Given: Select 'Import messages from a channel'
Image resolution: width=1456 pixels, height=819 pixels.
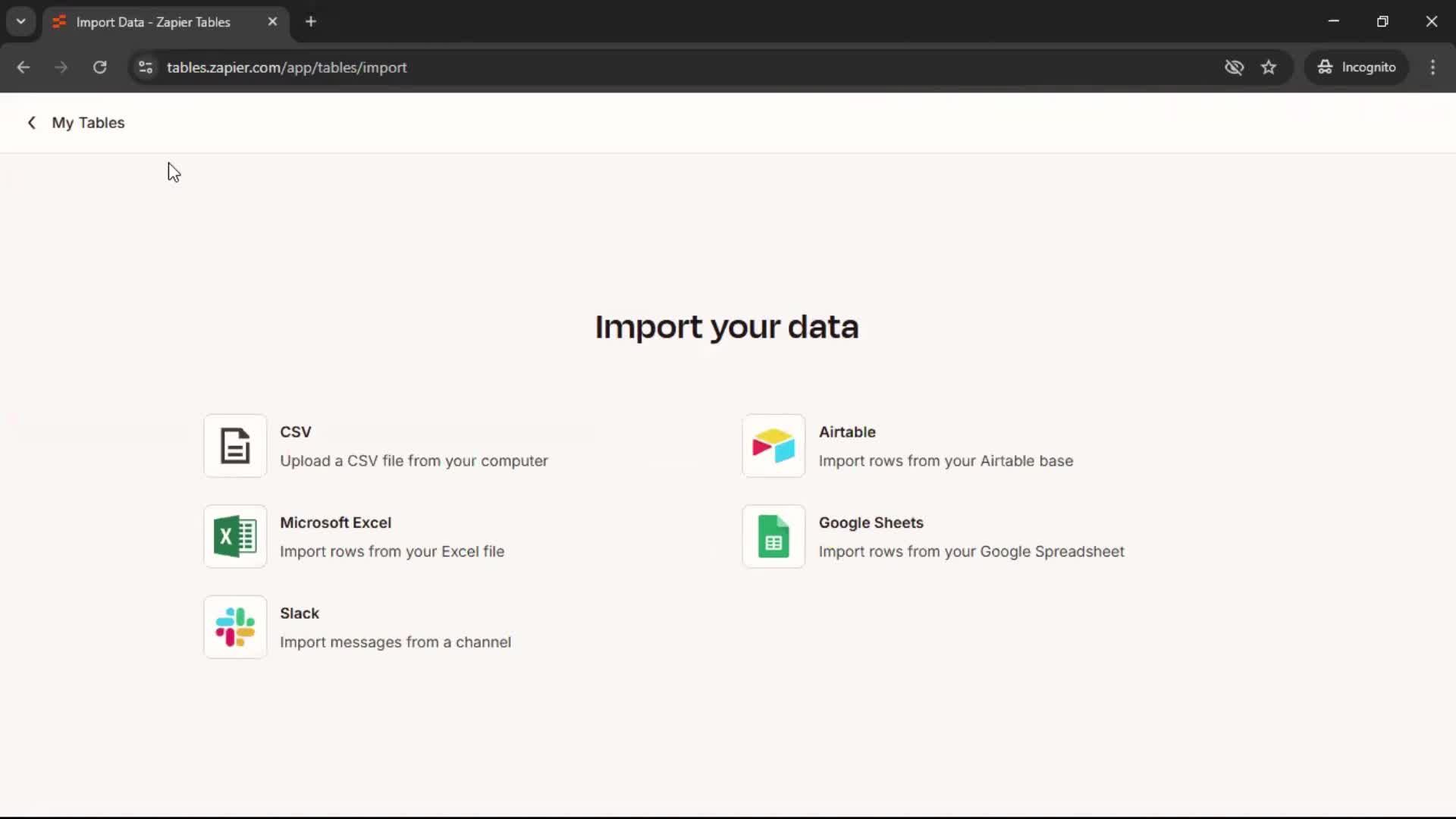Looking at the screenshot, I should [x=396, y=642].
